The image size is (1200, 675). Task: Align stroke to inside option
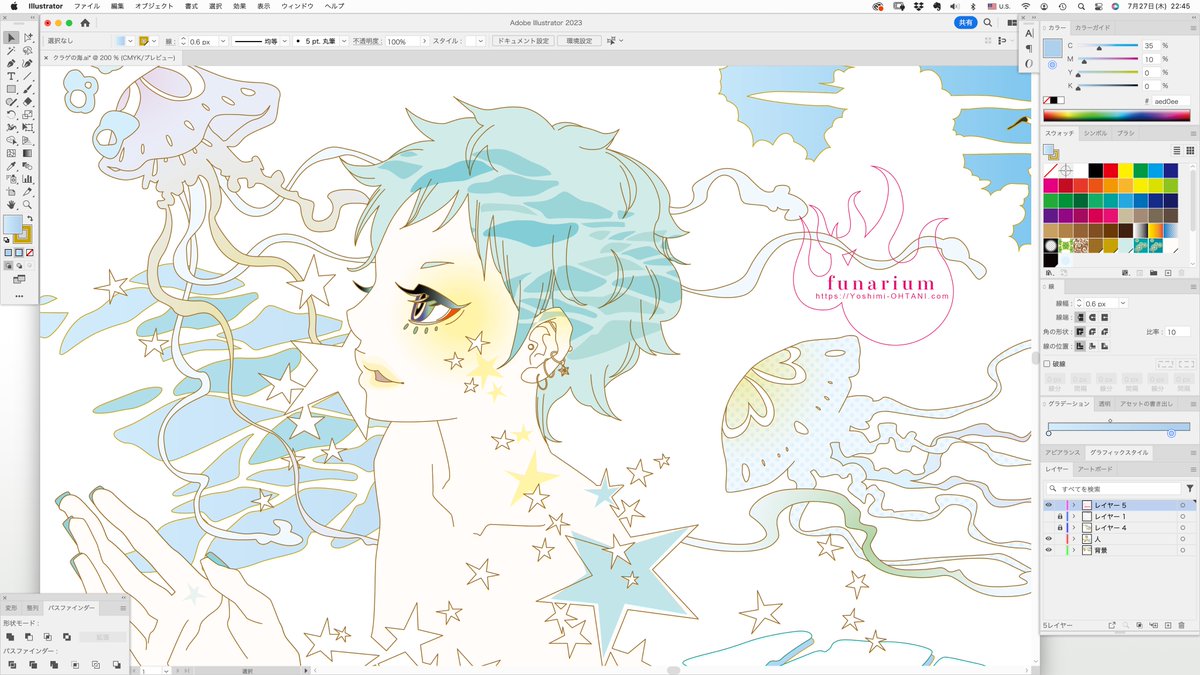(x=1093, y=346)
